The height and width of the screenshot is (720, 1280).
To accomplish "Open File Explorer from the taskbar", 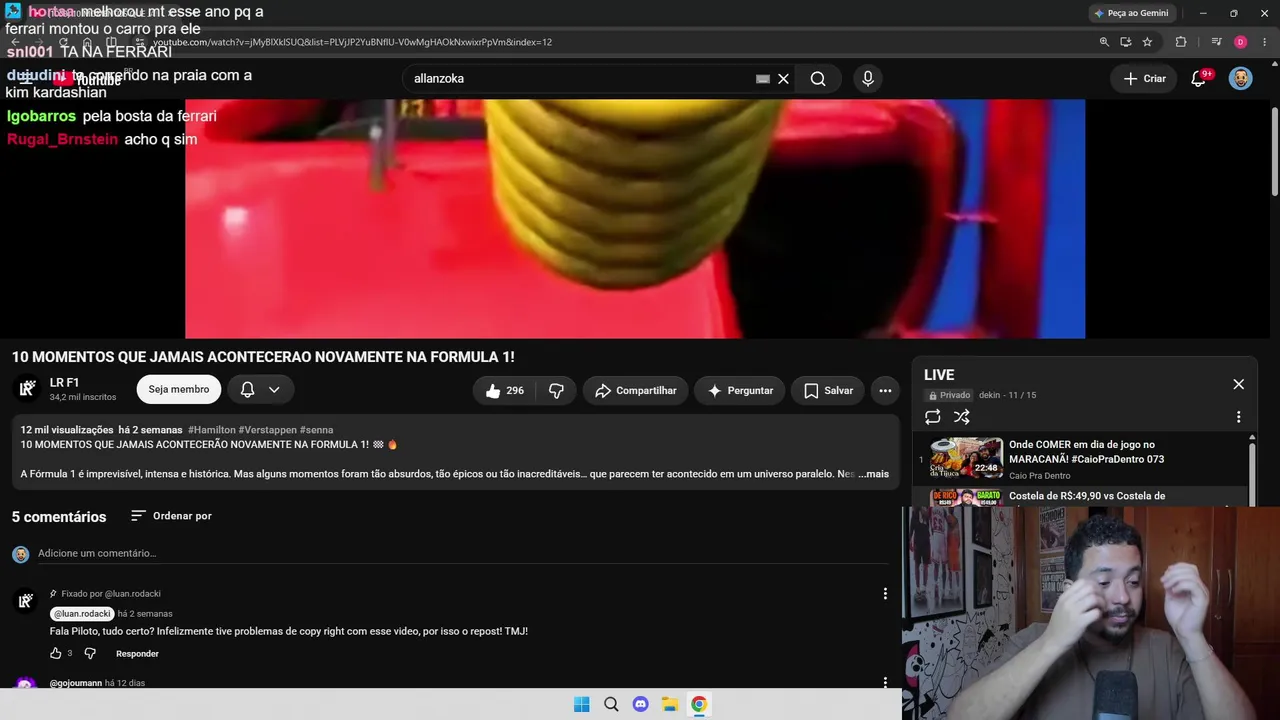I will coord(670,704).
